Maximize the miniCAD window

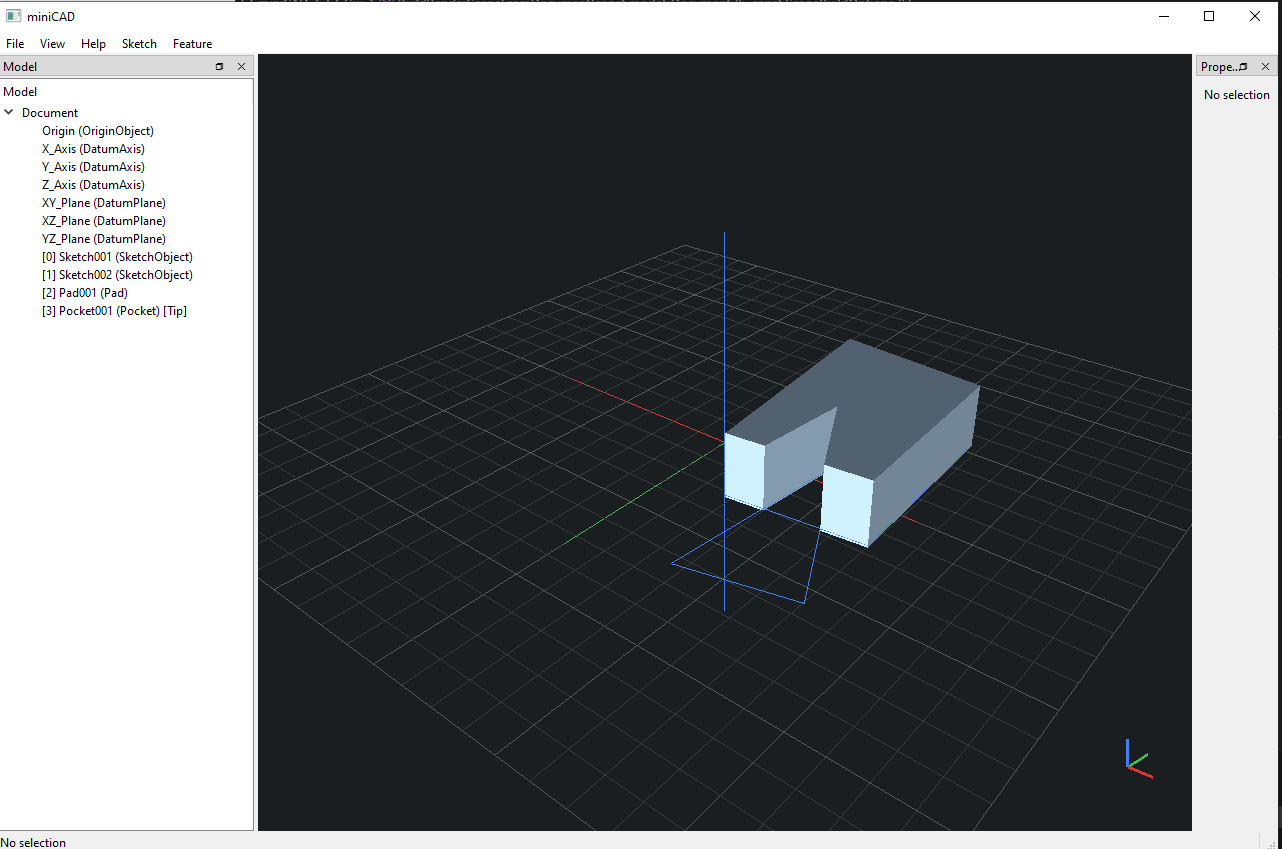coord(1209,16)
